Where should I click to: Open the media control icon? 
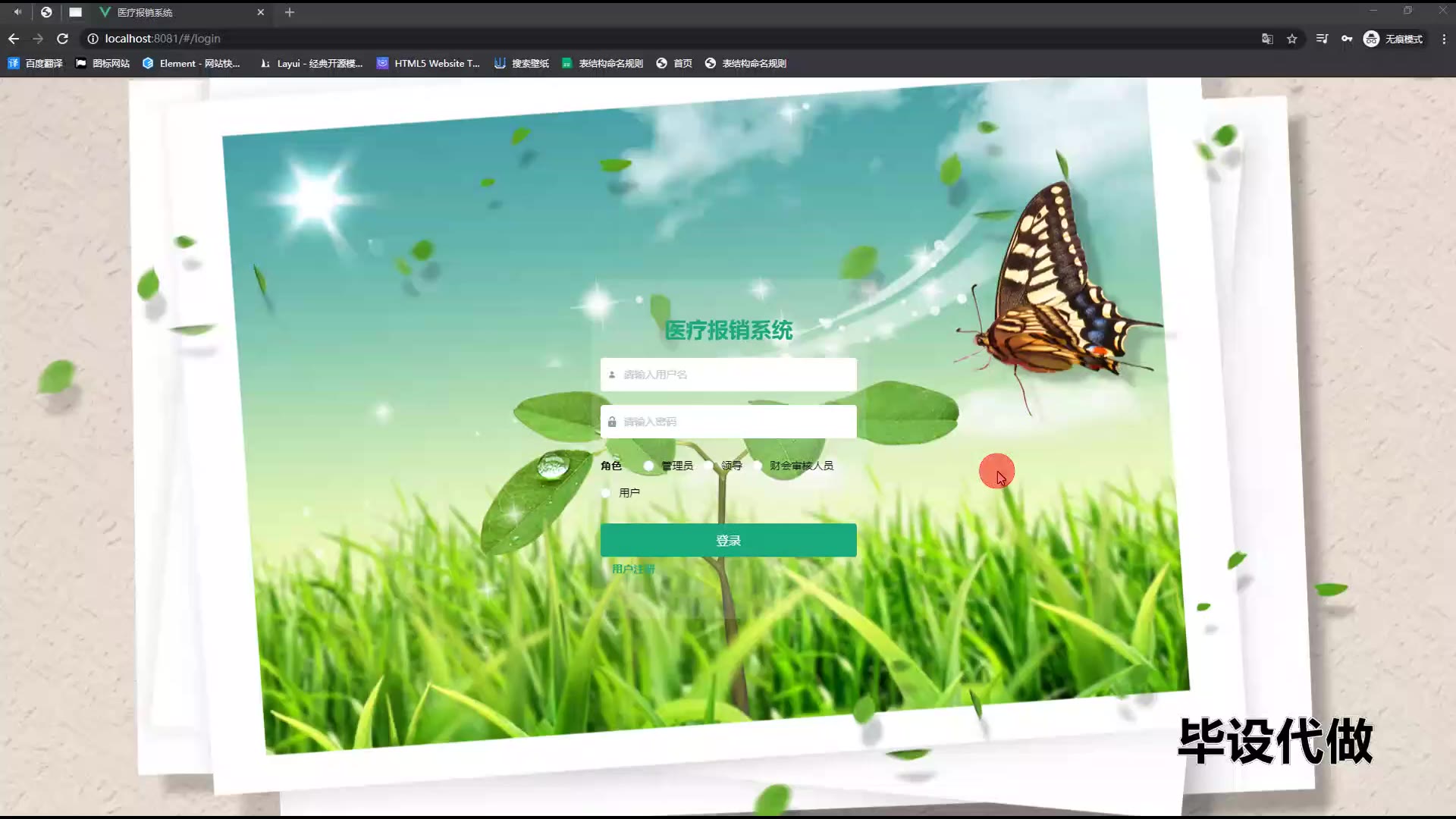click(1322, 39)
